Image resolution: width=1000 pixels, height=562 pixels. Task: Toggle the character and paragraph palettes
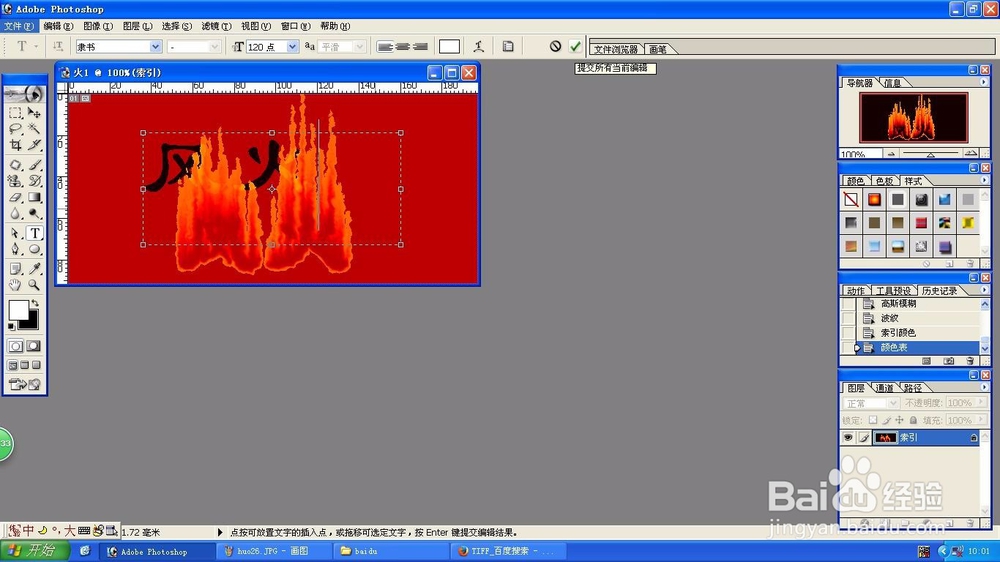pos(508,46)
